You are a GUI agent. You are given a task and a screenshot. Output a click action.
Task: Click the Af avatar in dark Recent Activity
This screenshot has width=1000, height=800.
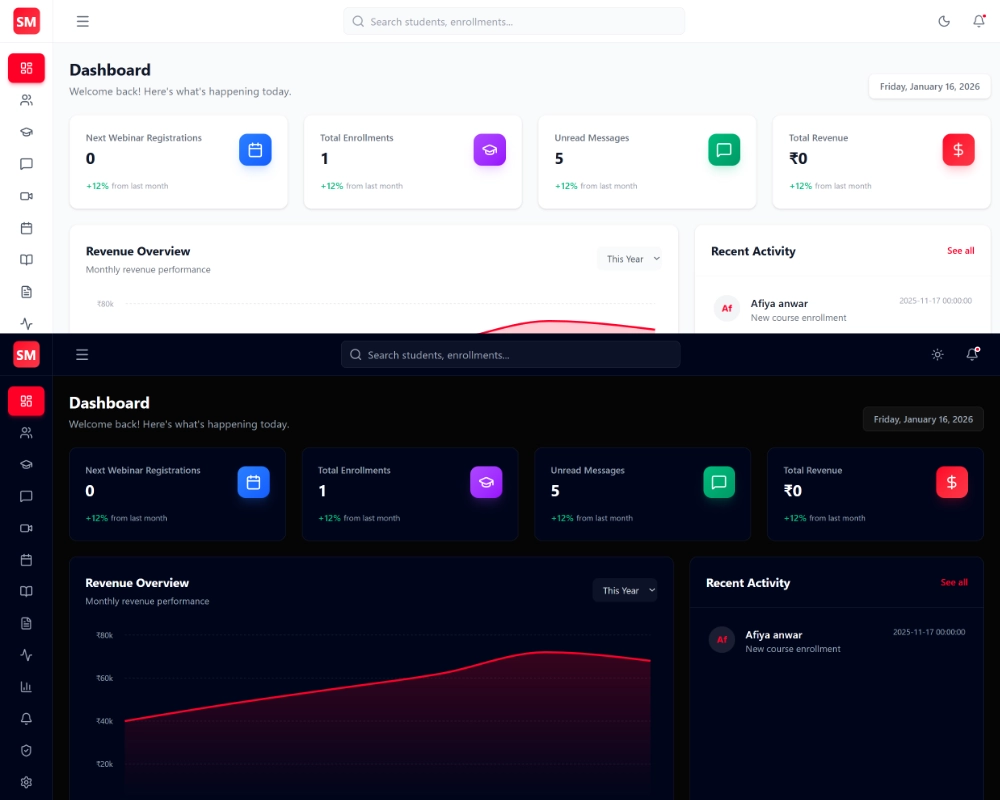[x=722, y=640]
